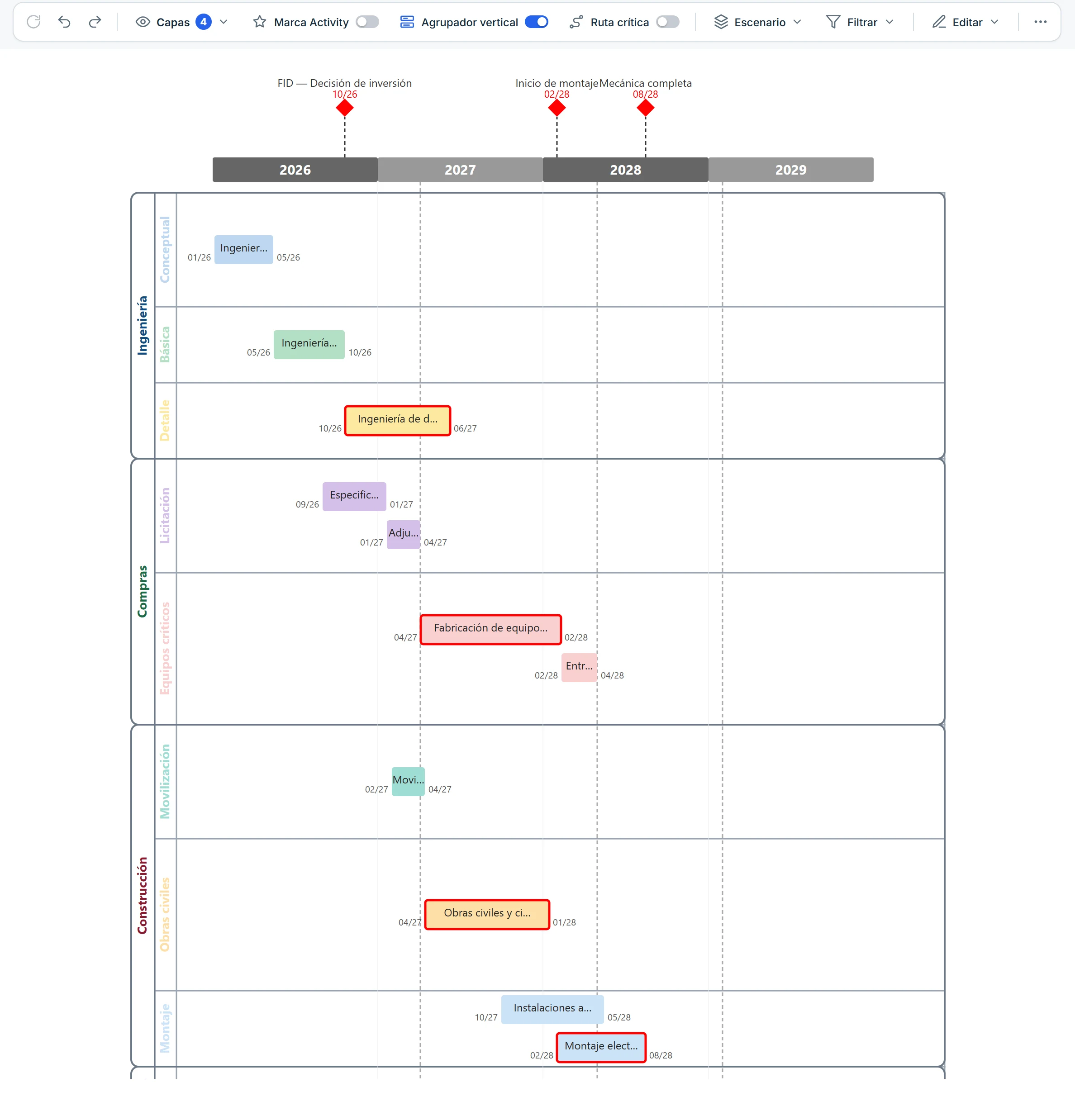Open the Escenario dropdown chevron
The image size is (1075, 1120).
[x=797, y=22]
